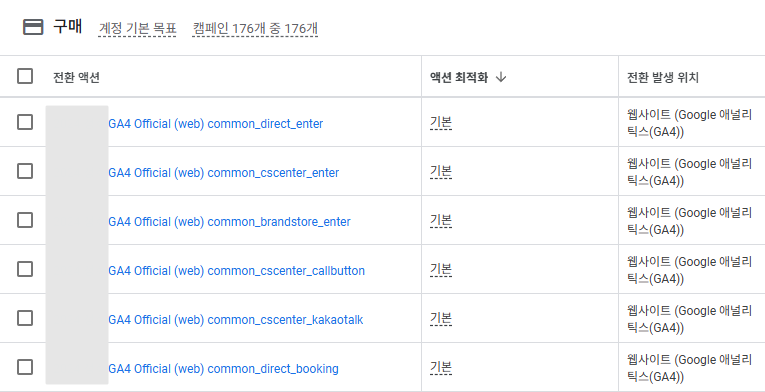Open GA4 Official (web) common_cscenter_kakaotalk link
This screenshot has width=765, height=392.
(236, 320)
